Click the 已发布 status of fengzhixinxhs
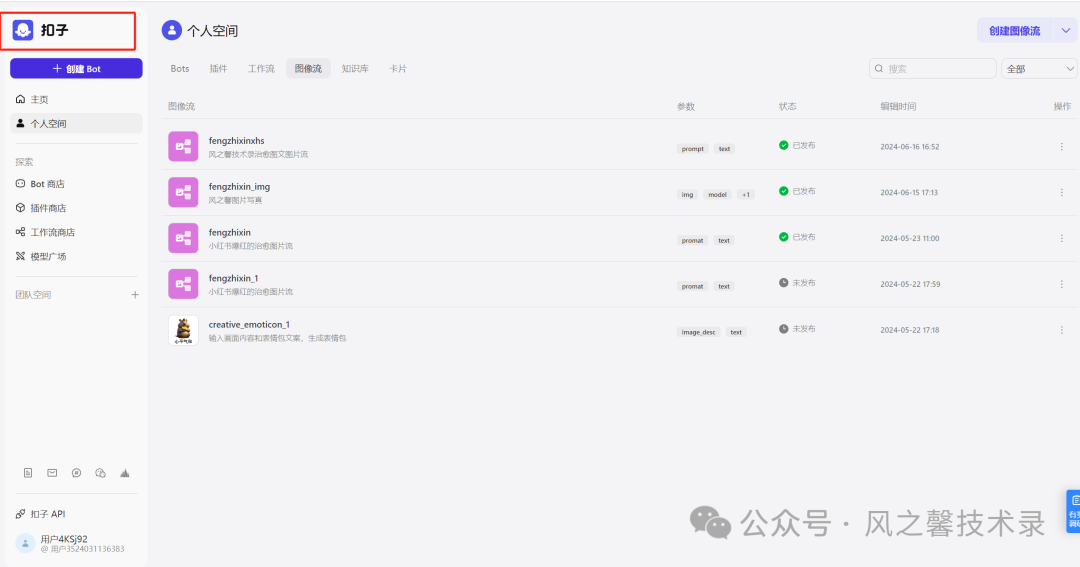The image size is (1080, 567). pyautogui.click(x=797, y=145)
